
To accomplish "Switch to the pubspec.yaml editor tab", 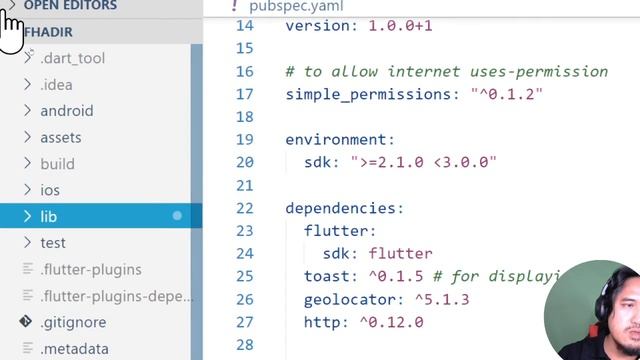I will click(296, 6).
